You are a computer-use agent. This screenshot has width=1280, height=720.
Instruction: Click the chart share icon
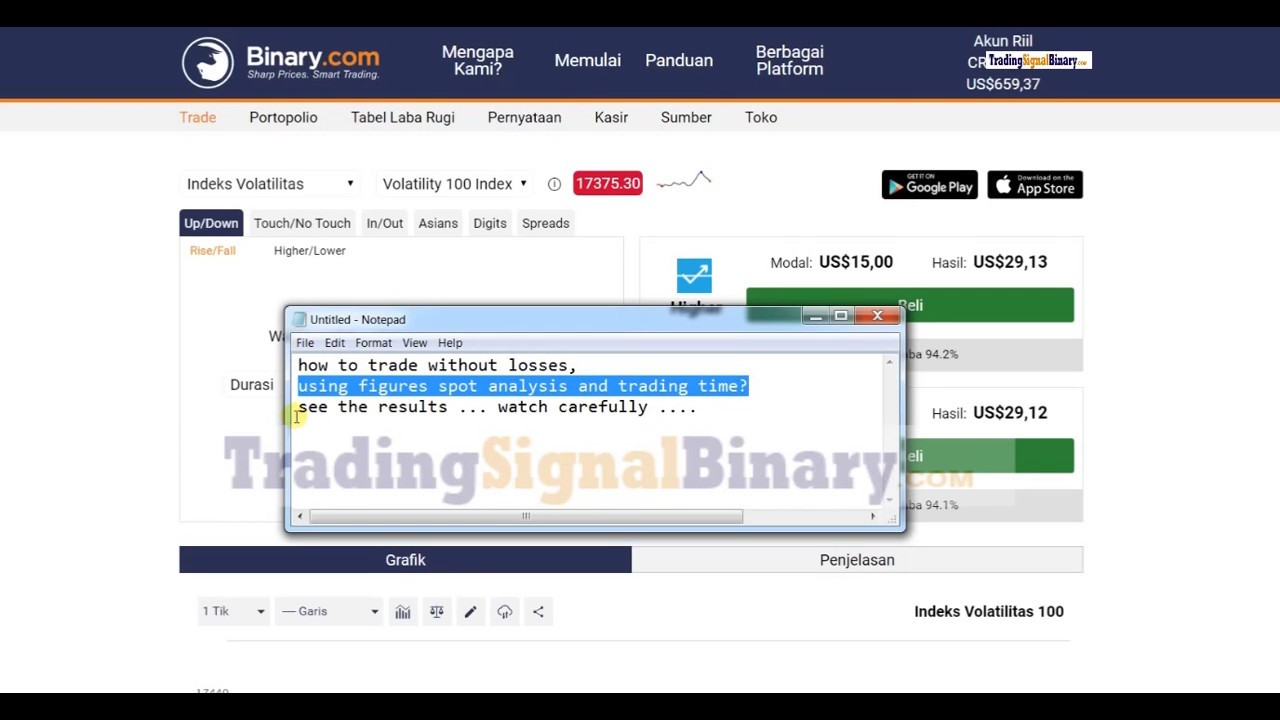click(x=538, y=612)
